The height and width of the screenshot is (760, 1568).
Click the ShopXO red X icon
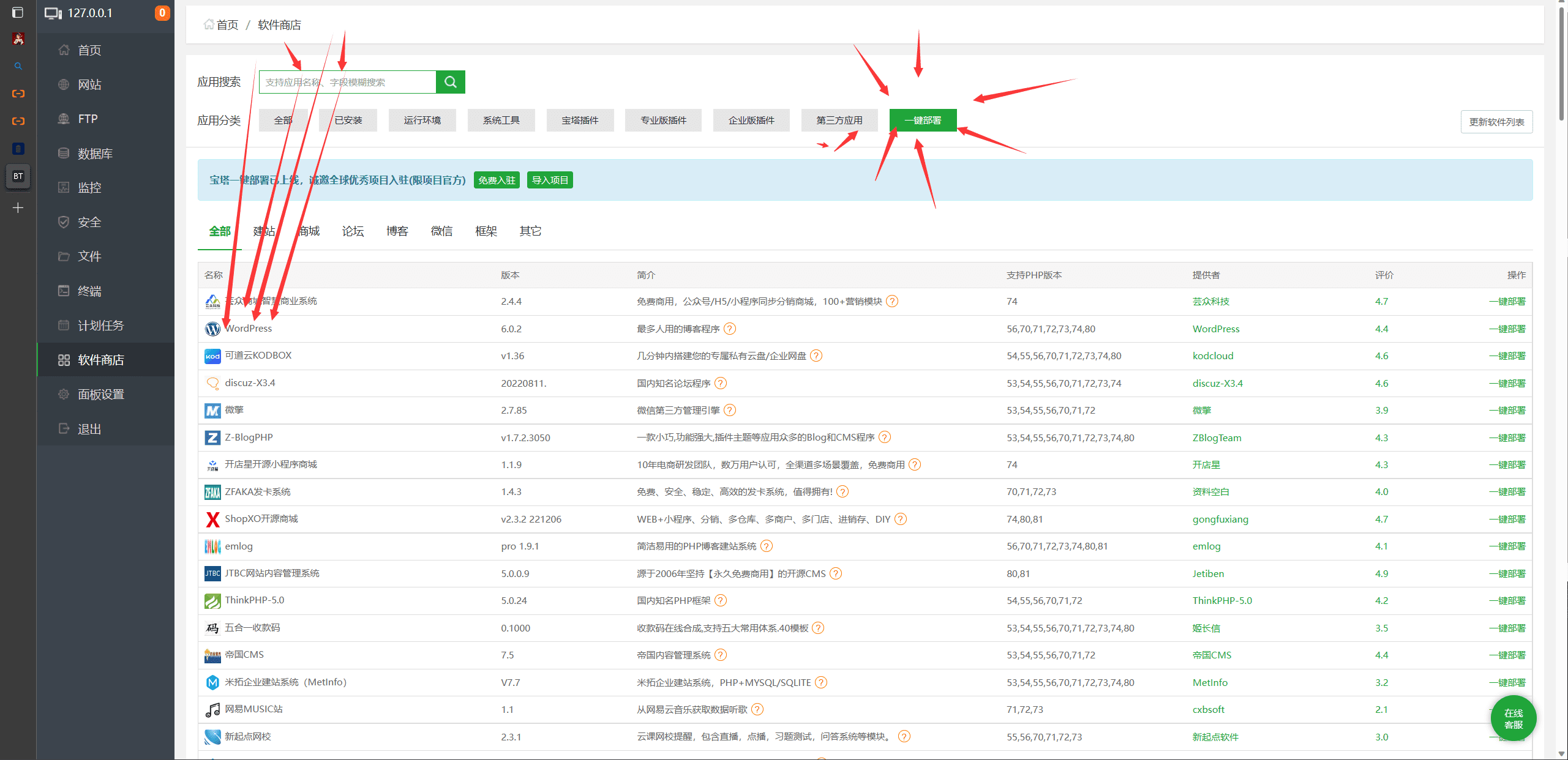click(x=212, y=520)
